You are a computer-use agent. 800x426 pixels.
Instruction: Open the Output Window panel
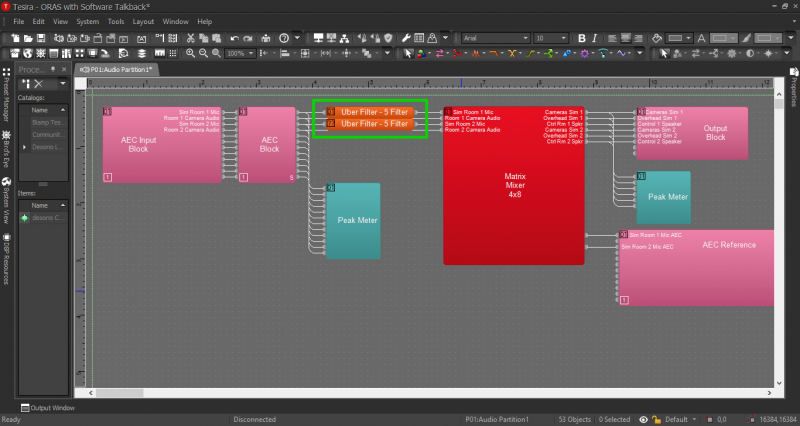(x=47, y=408)
